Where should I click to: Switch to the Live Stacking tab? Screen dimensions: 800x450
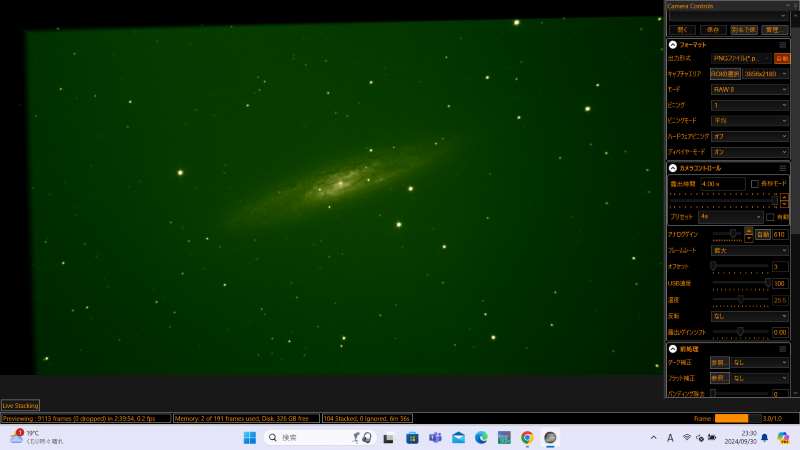(21, 405)
